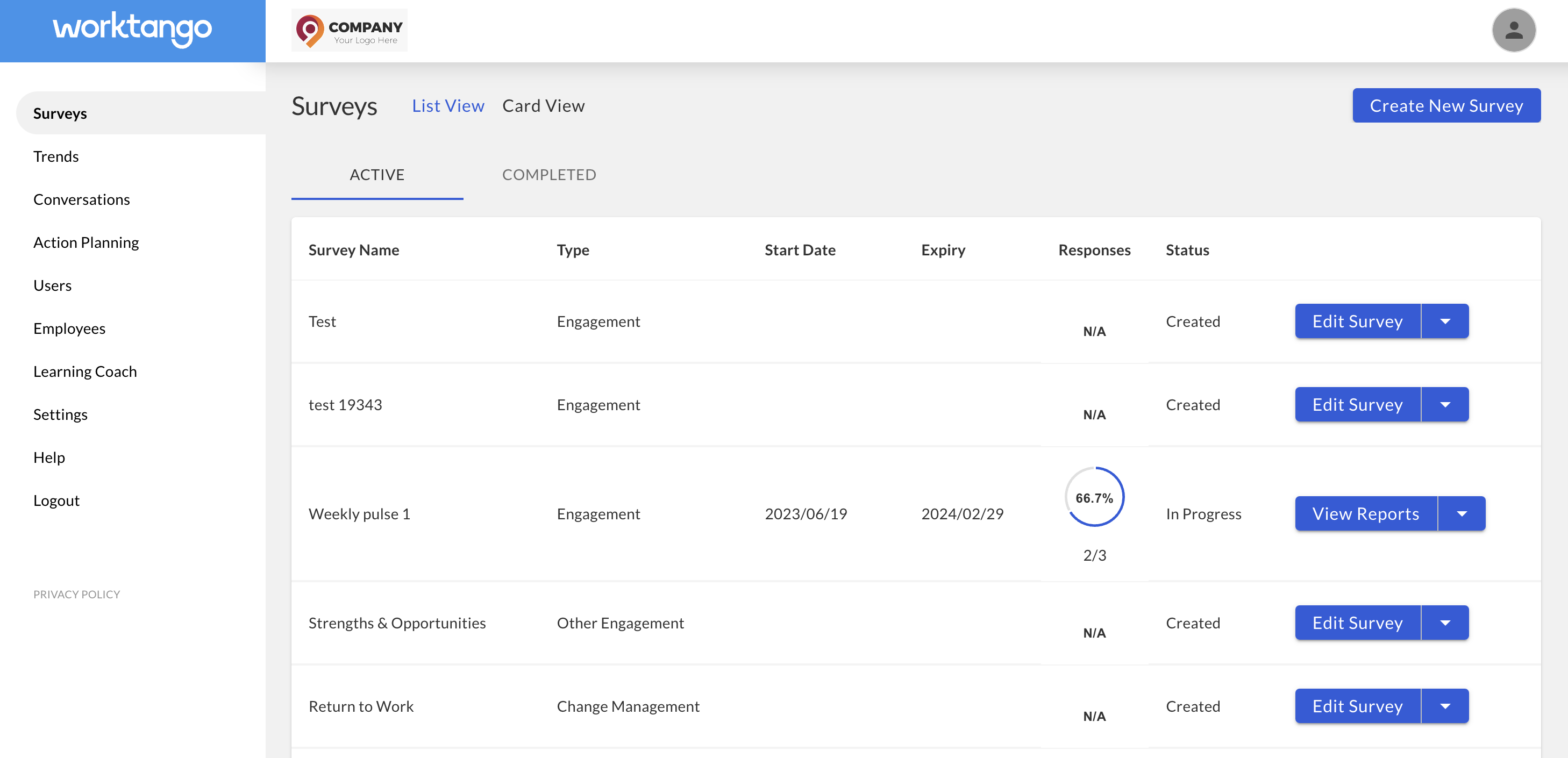Image resolution: width=1568 pixels, height=758 pixels.
Task: Open Trends in the sidebar
Action: pyautogui.click(x=56, y=156)
